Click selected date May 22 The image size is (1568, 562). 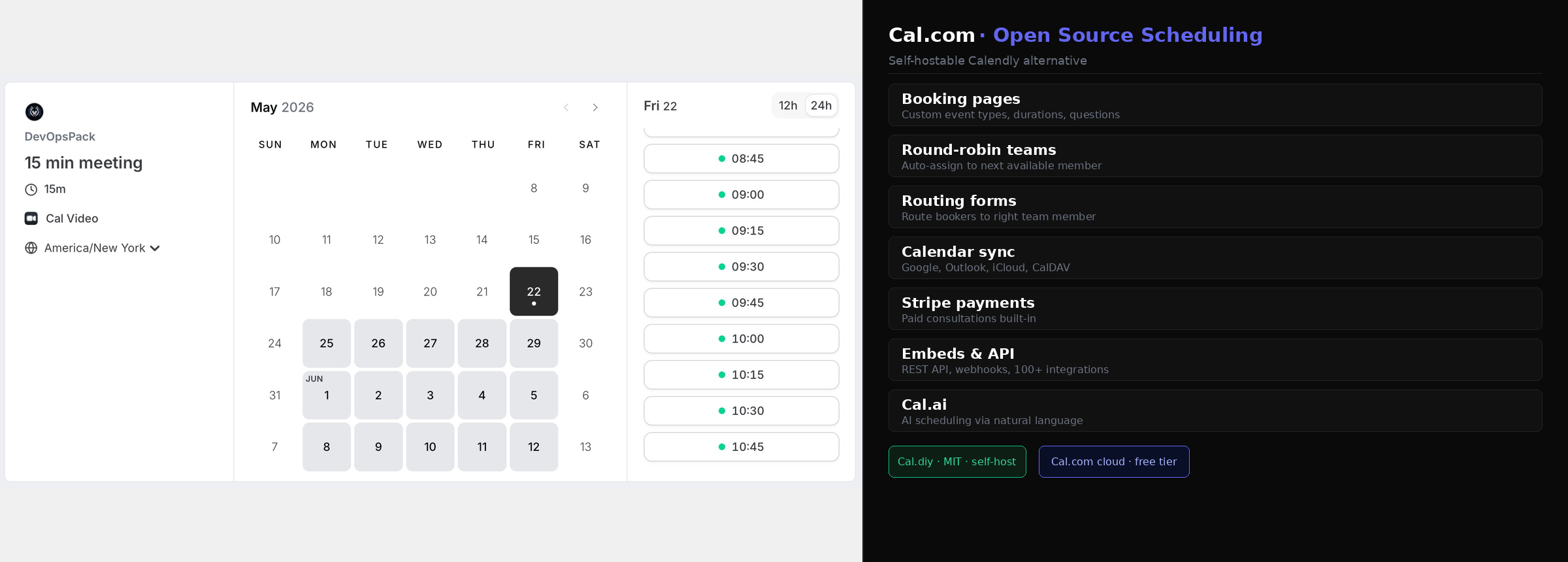point(534,291)
